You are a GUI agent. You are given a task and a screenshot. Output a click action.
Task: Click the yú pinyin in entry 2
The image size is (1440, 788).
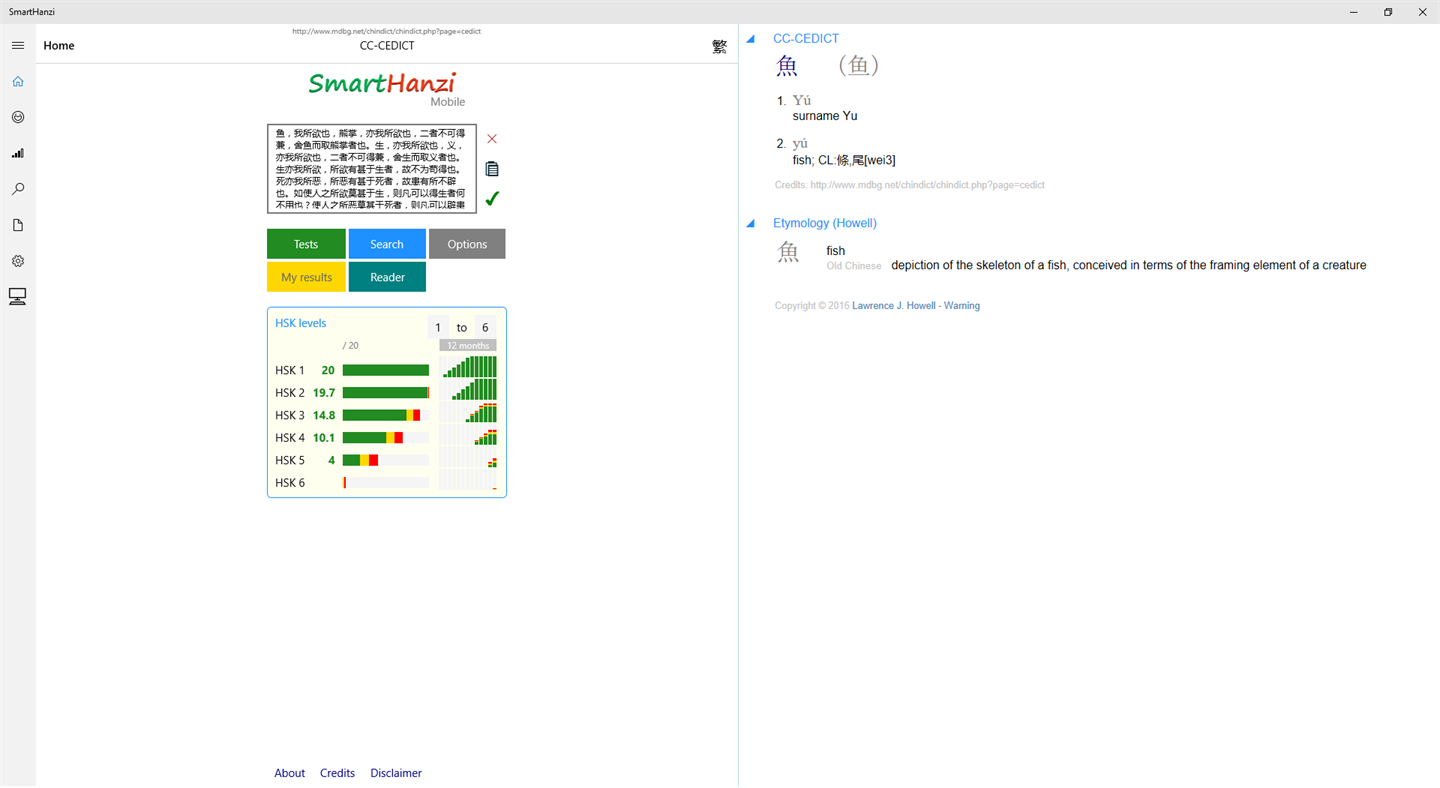click(x=800, y=144)
